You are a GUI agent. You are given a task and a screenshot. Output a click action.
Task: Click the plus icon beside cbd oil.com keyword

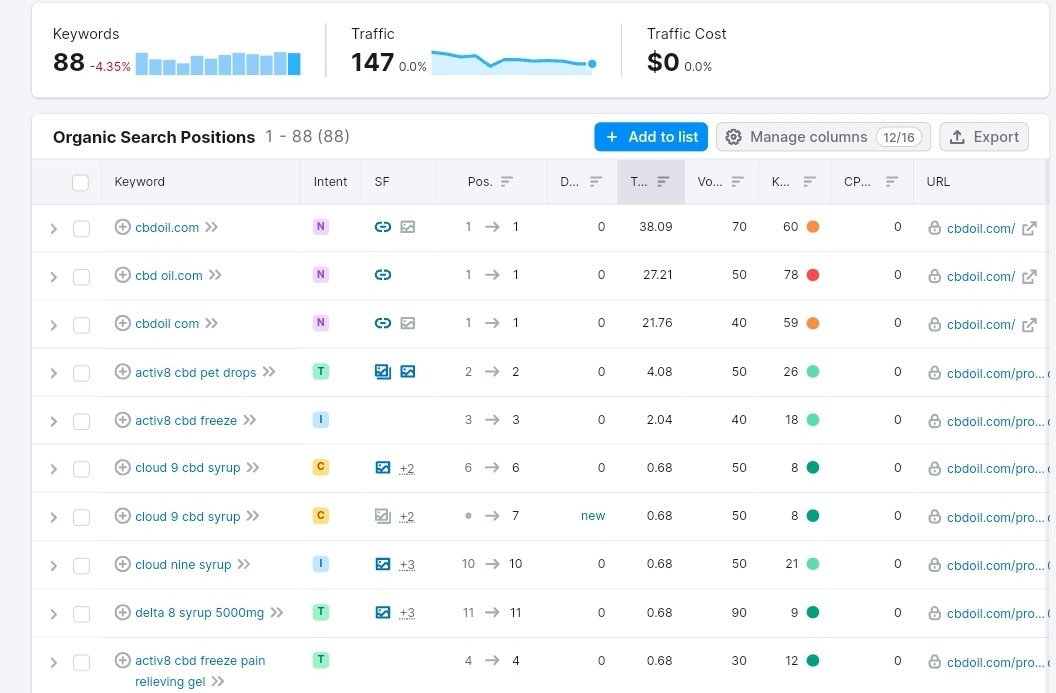click(122, 275)
